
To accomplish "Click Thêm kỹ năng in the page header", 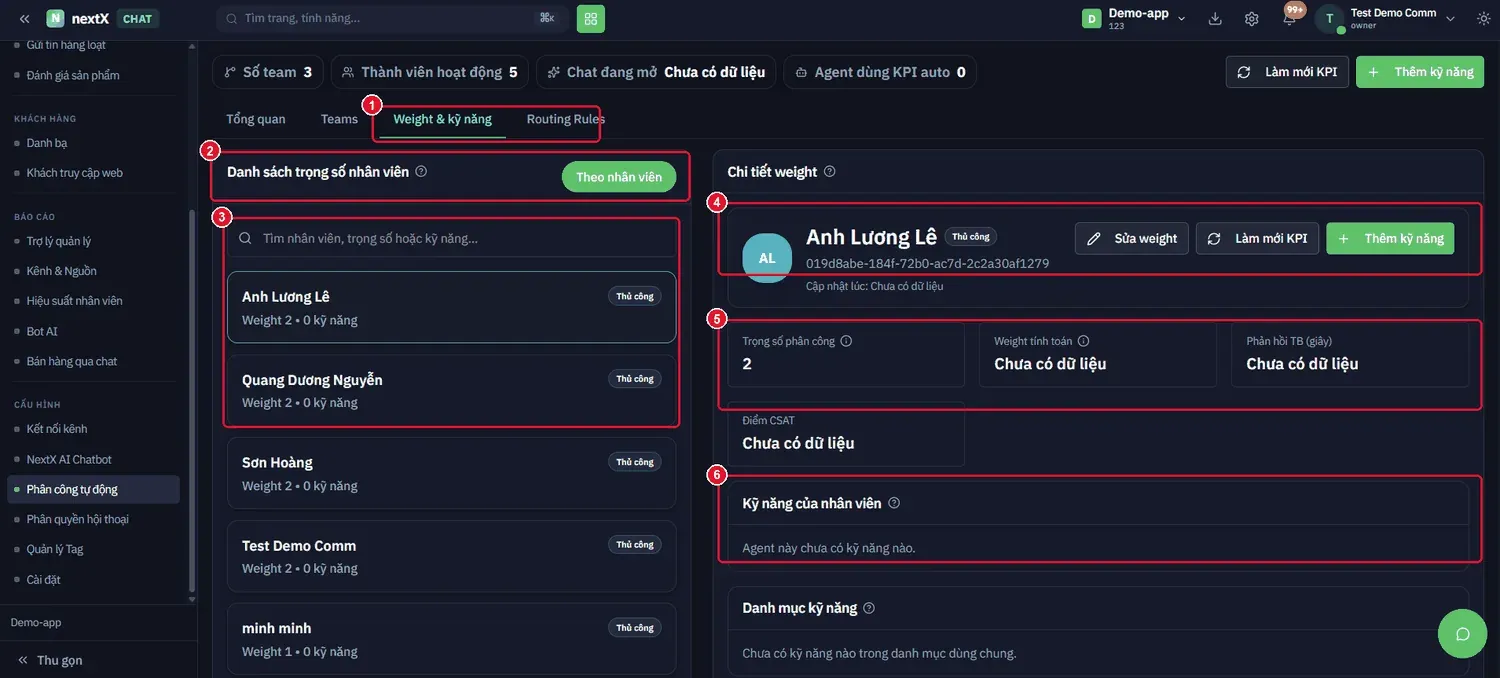I will (1420, 72).
